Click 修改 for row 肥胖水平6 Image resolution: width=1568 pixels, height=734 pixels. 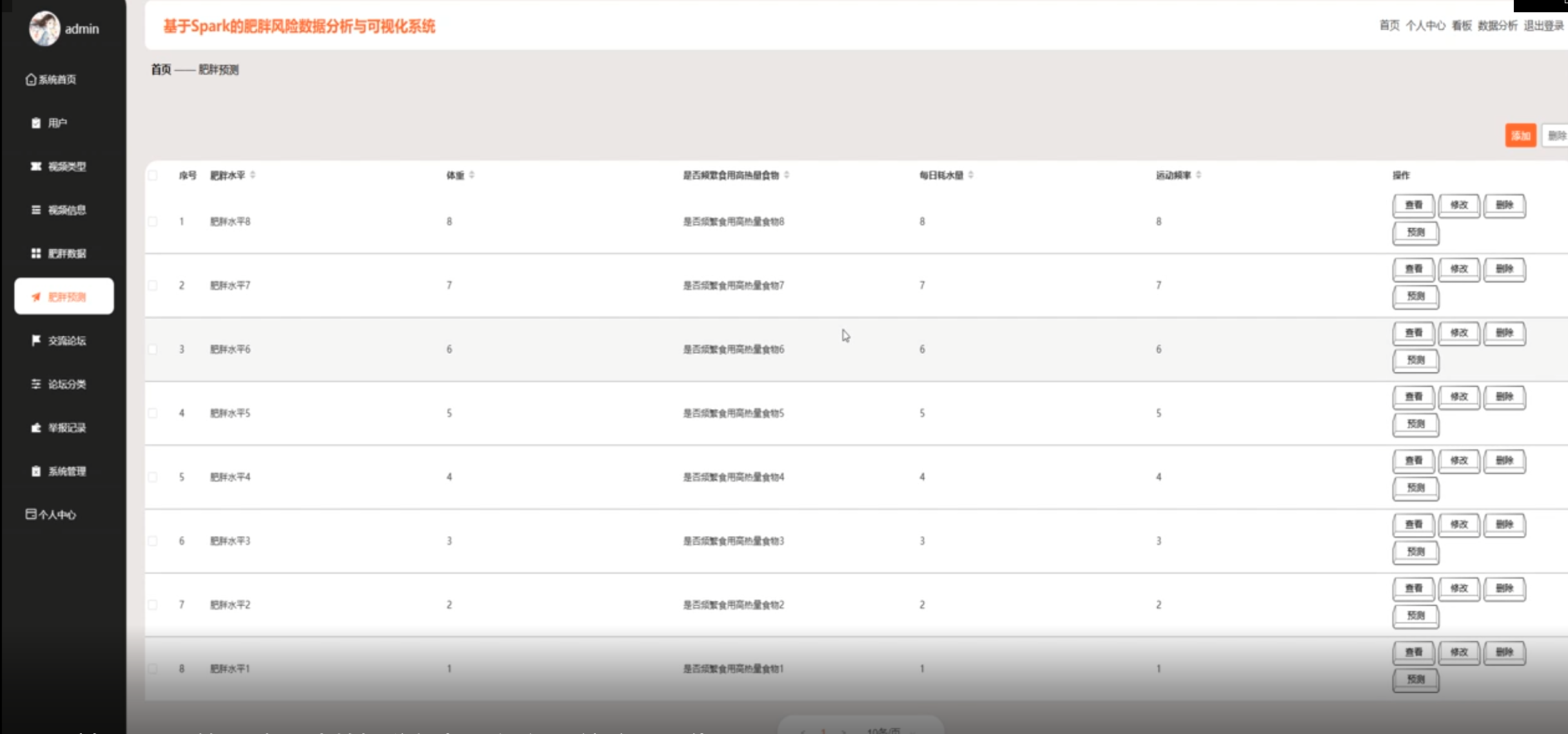pyautogui.click(x=1459, y=333)
